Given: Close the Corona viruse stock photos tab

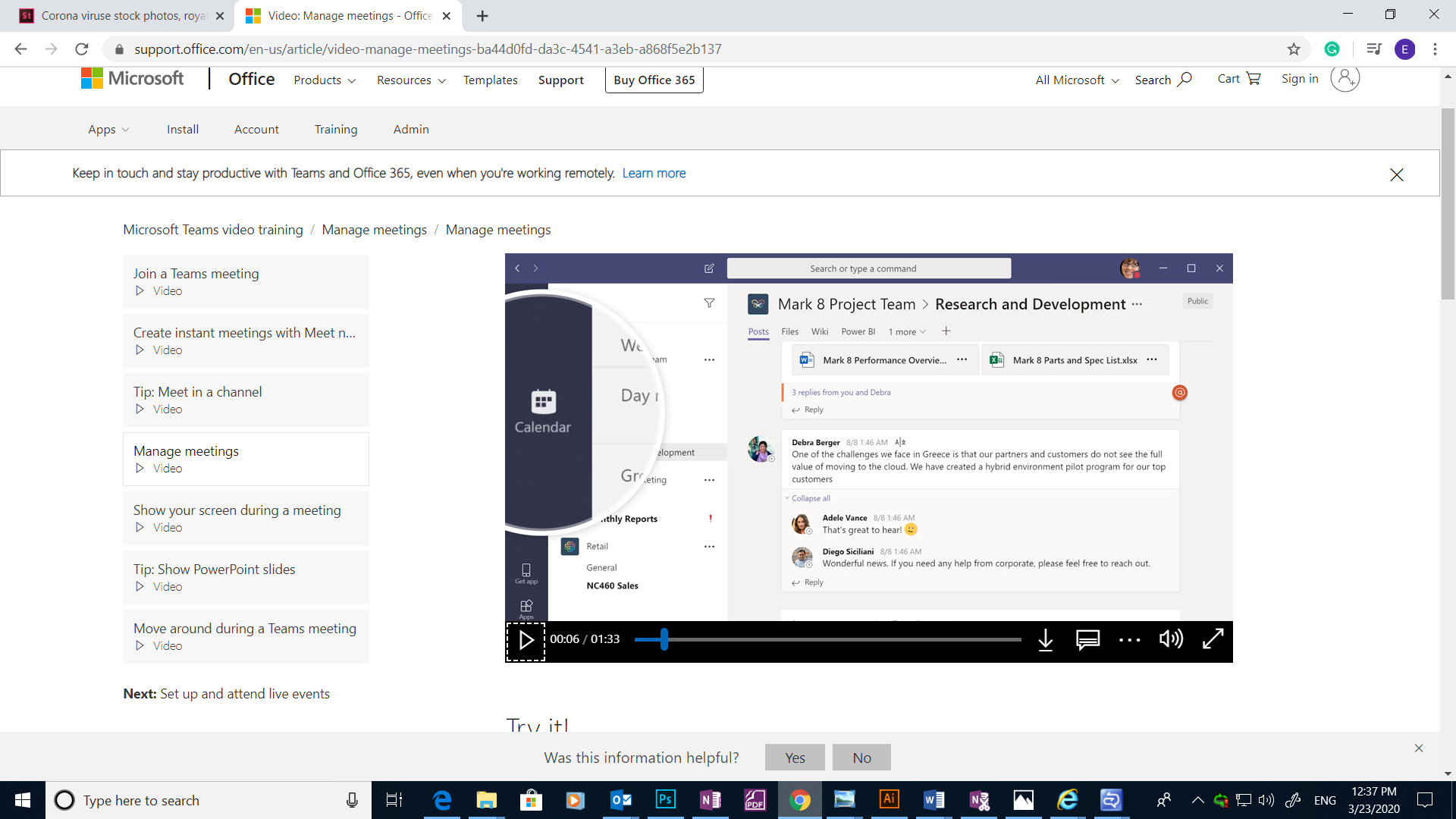Looking at the screenshot, I should click(220, 15).
